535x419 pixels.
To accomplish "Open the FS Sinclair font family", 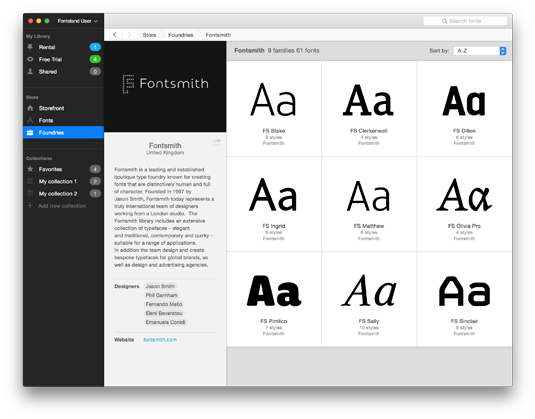I will point(464,300).
